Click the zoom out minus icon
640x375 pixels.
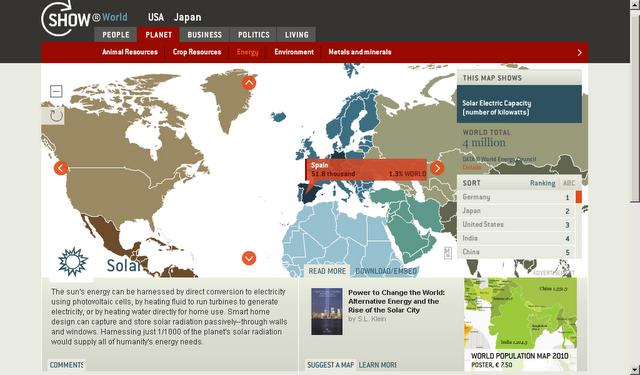(56, 91)
